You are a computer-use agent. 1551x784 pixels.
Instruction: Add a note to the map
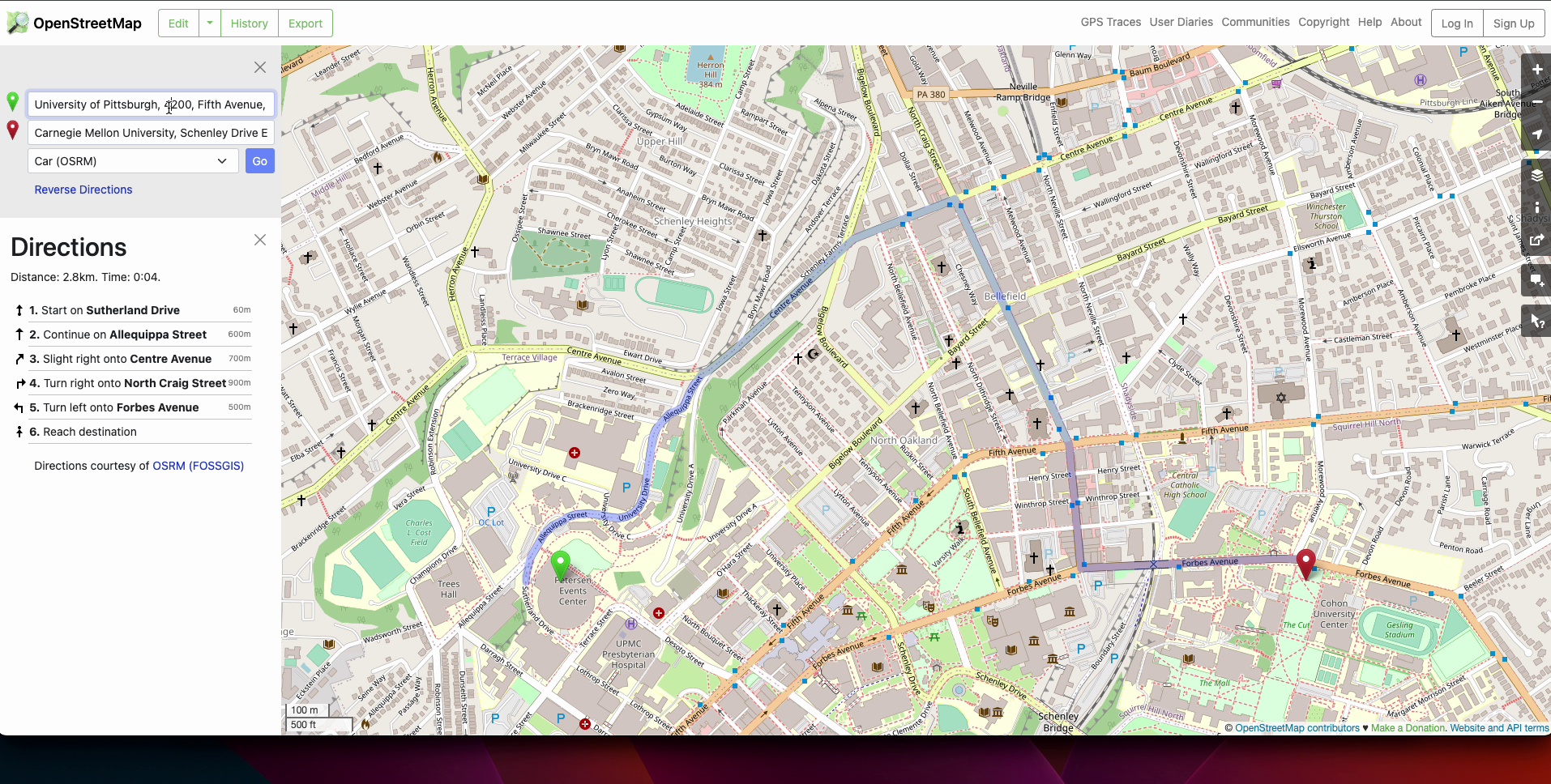coord(1536,280)
